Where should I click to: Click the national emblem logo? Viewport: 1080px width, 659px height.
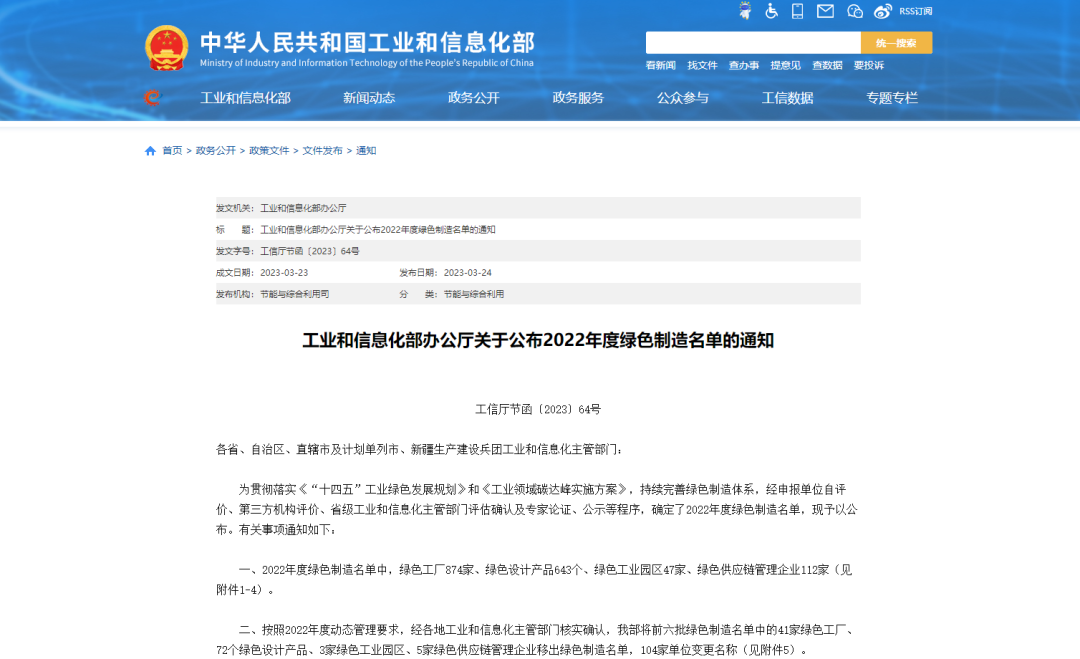click(166, 48)
